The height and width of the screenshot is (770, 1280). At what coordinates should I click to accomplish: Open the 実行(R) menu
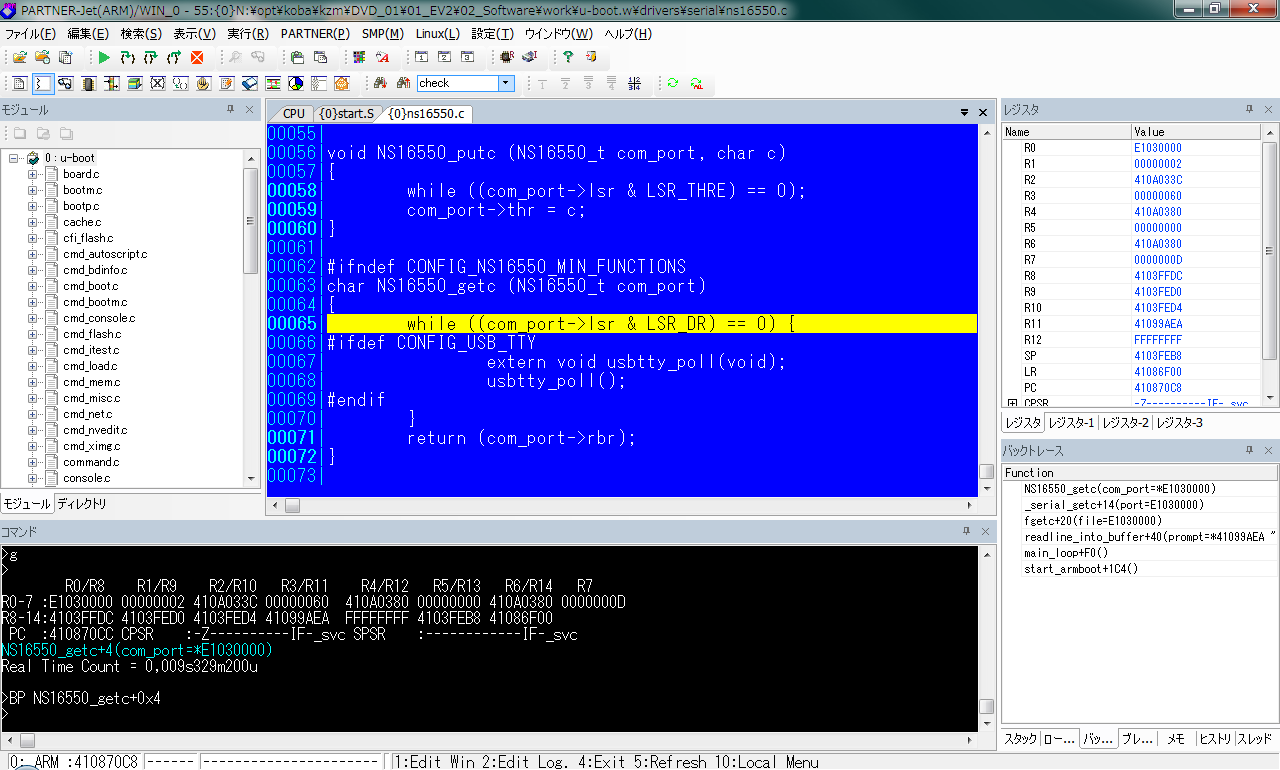247,33
